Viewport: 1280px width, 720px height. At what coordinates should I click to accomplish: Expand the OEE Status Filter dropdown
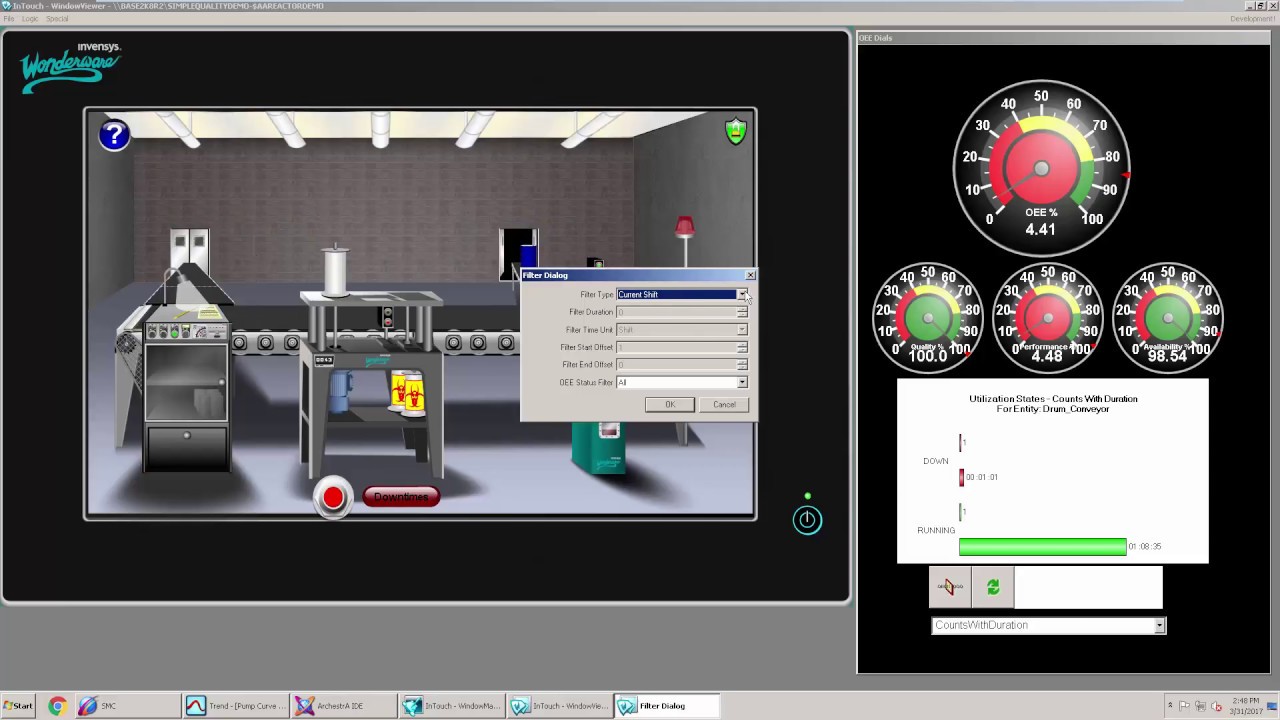pyautogui.click(x=742, y=383)
